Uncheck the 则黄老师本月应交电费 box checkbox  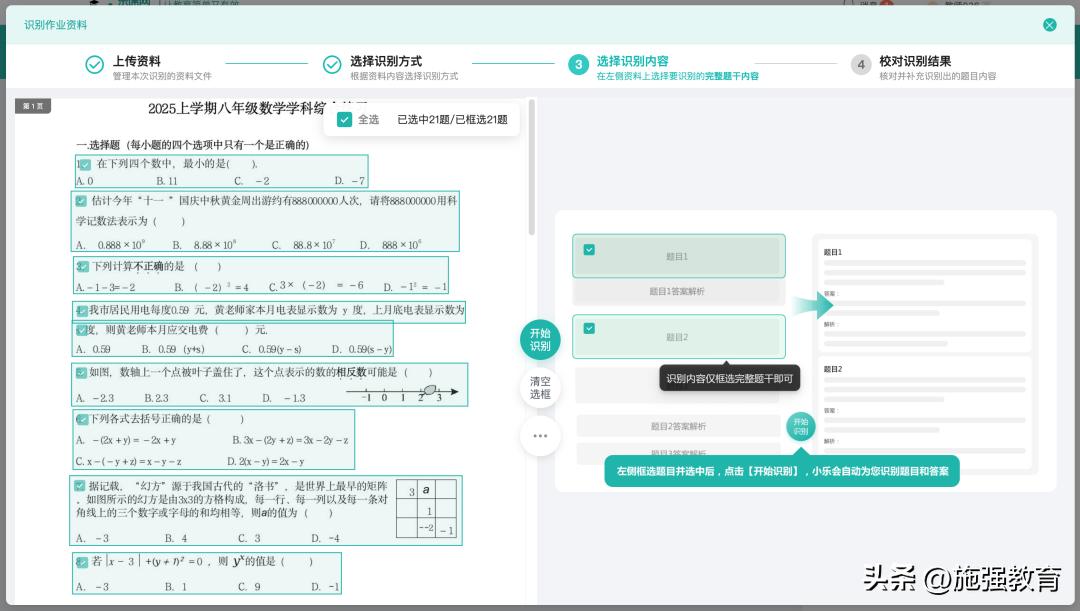81,331
